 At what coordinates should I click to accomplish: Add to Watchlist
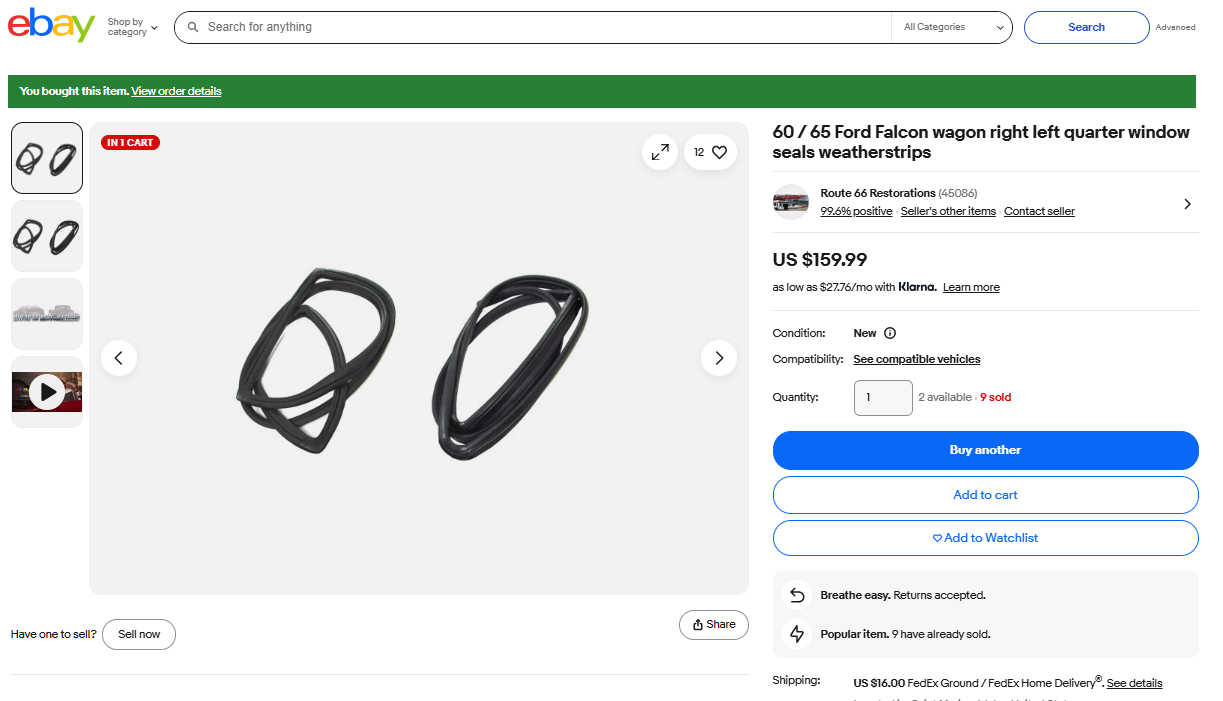pyautogui.click(x=985, y=538)
